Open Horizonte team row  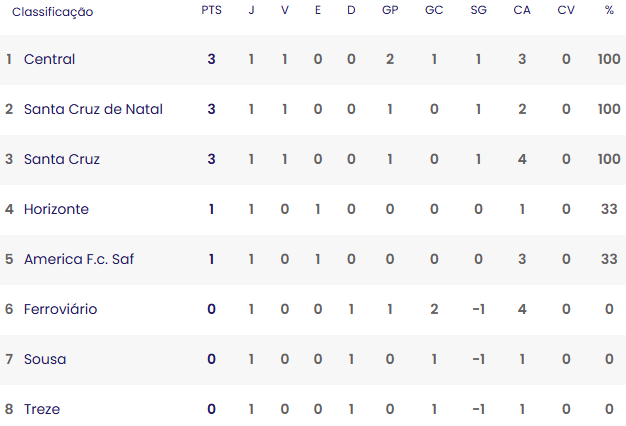pyautogui.click(x=56, y=209)
